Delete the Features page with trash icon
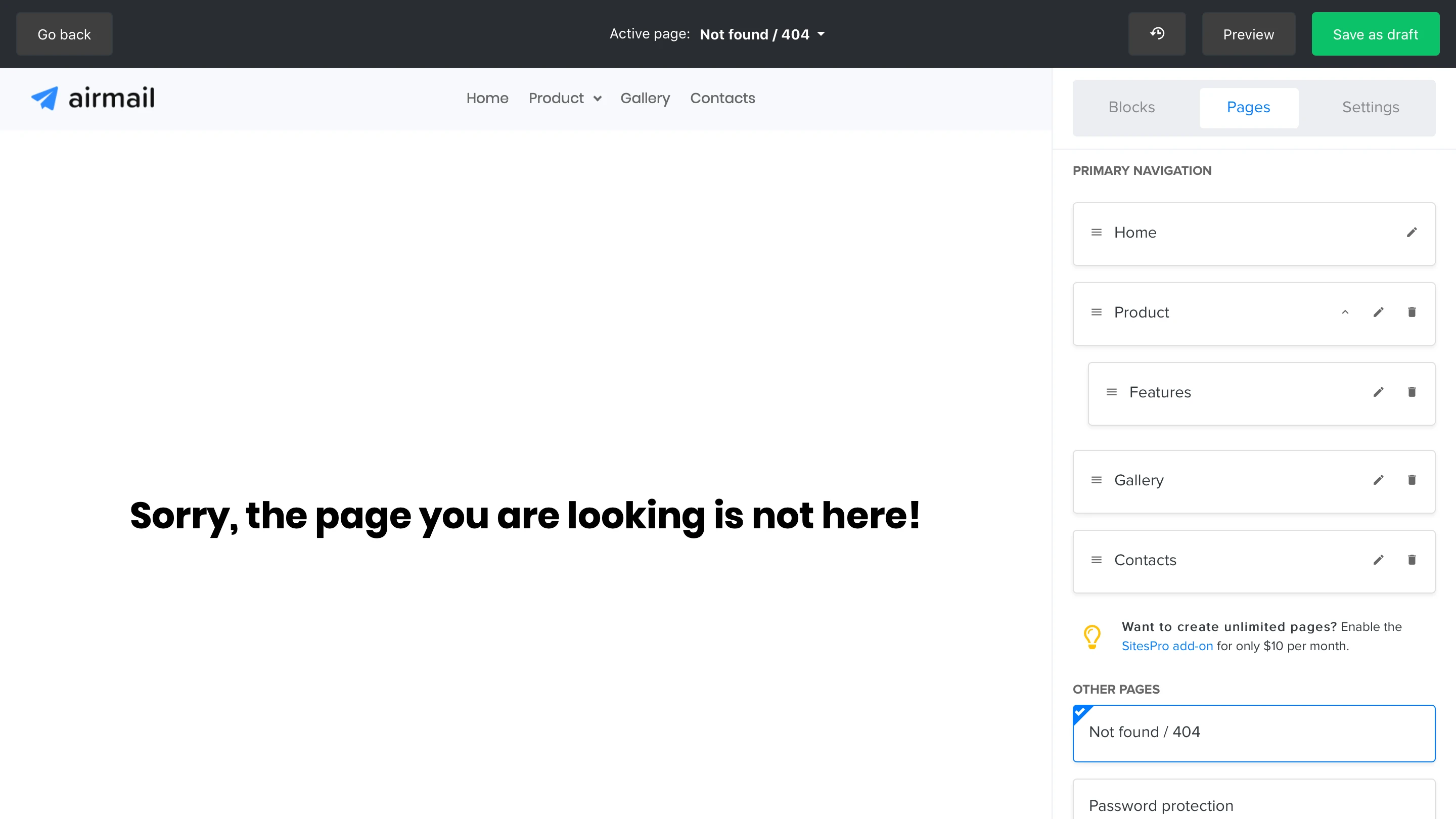Image resolution: width=1456 pixels, height=819 pixels. [x=1412, y=392]
